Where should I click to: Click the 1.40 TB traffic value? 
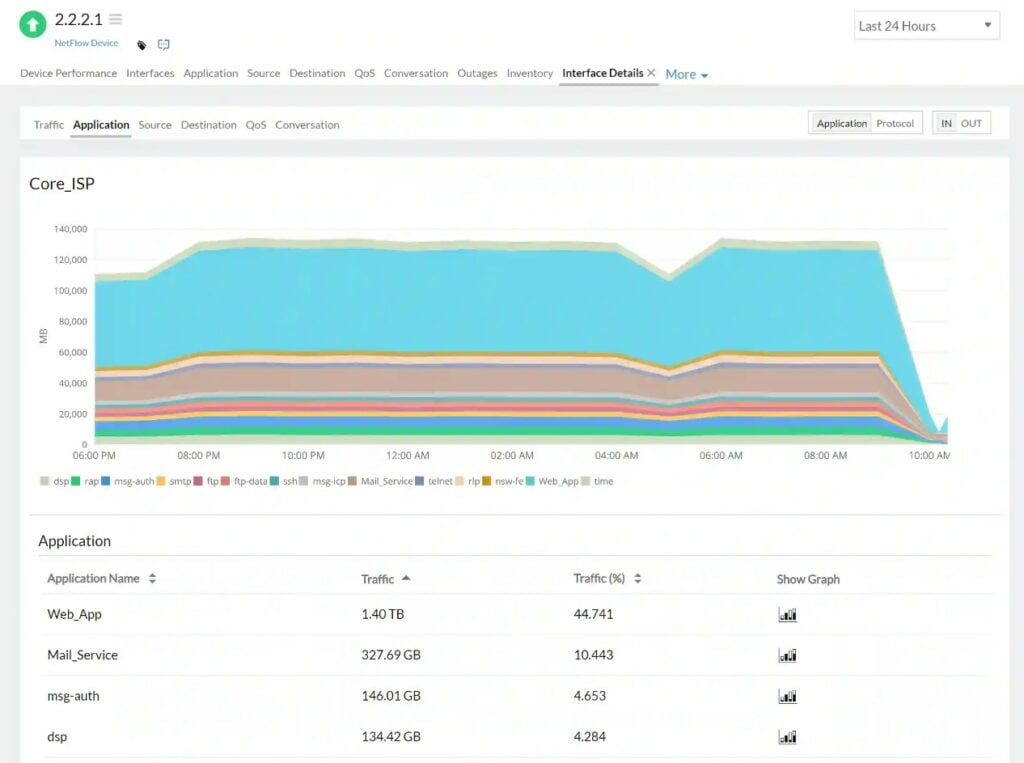383,614
